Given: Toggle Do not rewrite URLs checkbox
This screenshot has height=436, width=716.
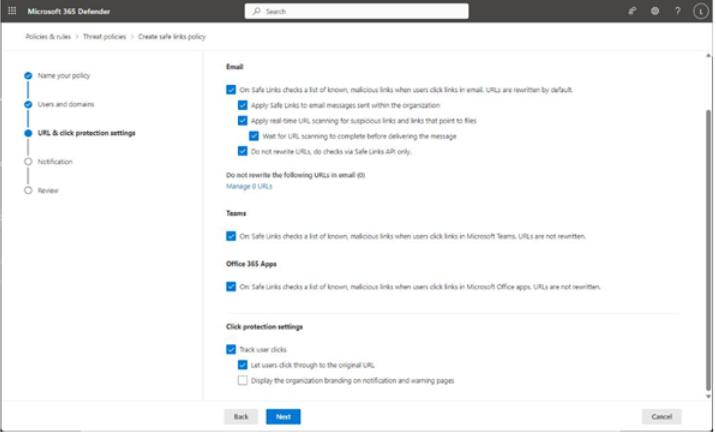Looking at the screenshot, I should click(242, 151).
